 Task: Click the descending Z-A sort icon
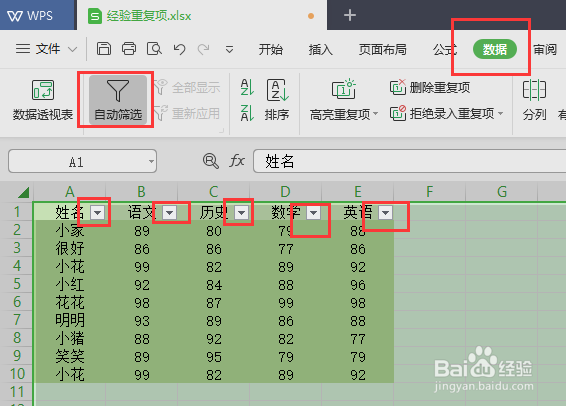[247, 113]
